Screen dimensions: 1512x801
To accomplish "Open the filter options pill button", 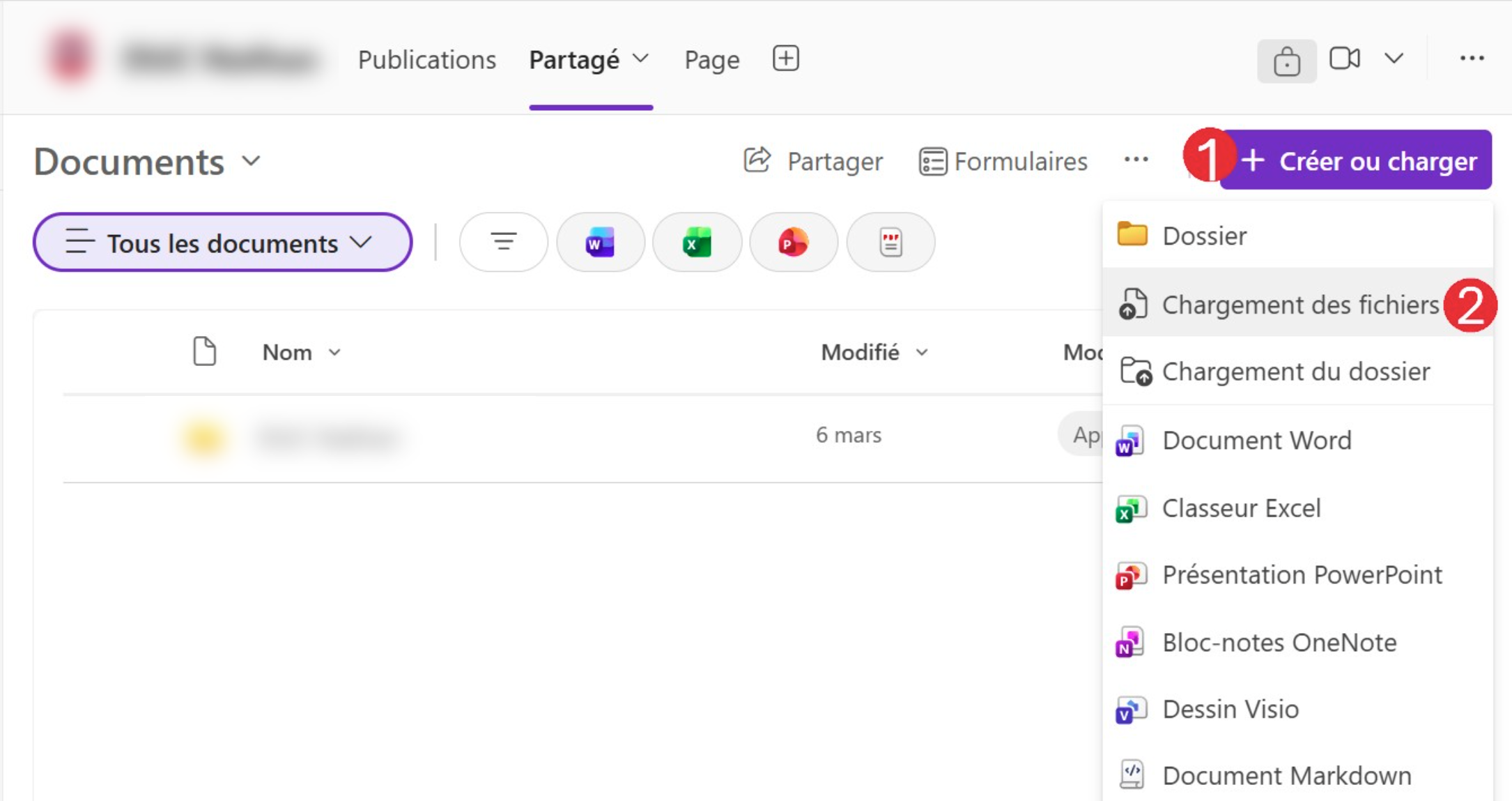I will click(x=504, y=243).
